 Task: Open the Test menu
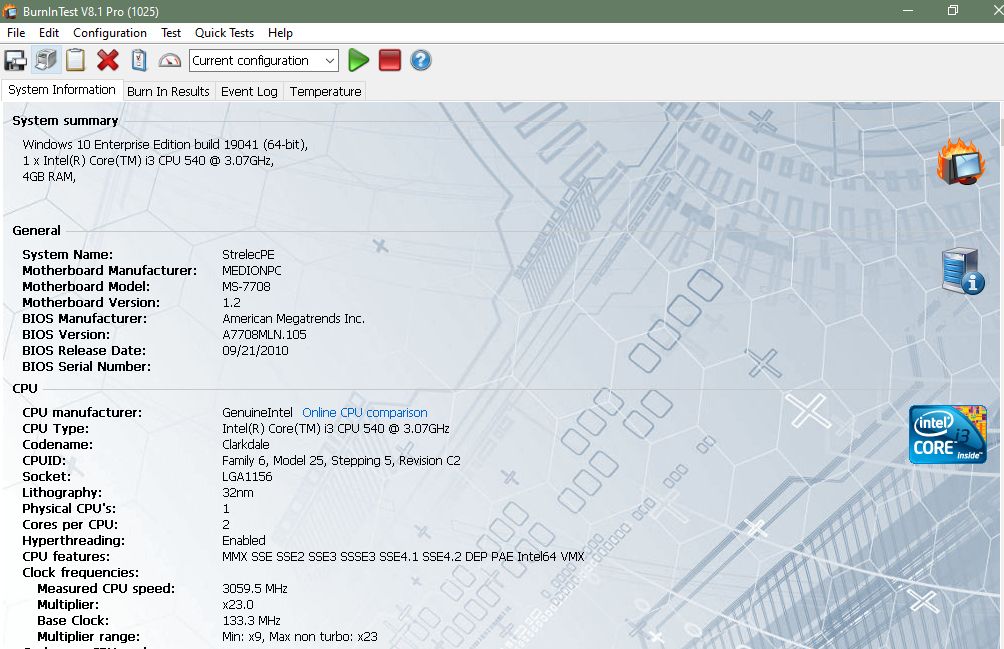(171, 33)
